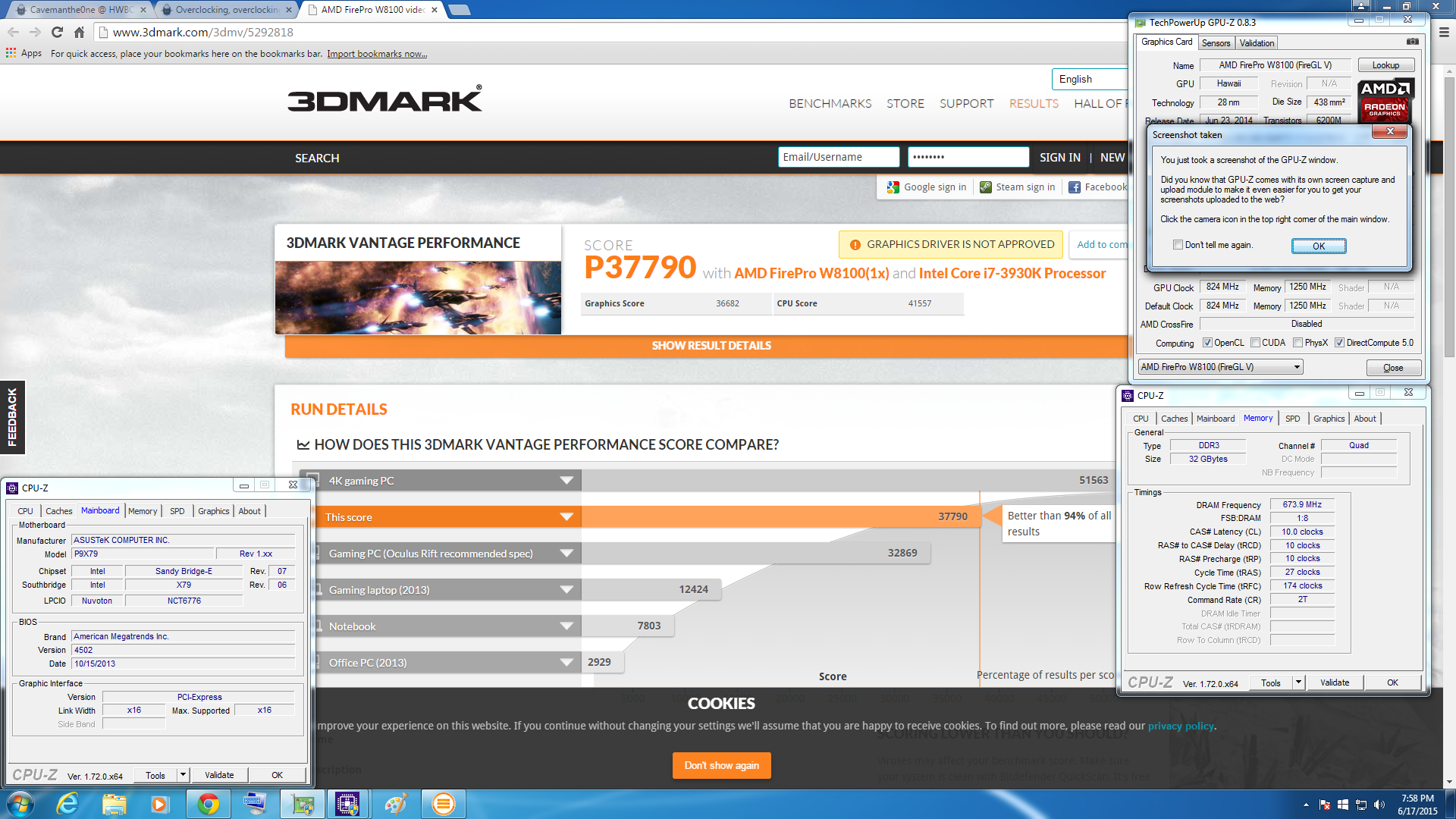The width and height of the screenshot is (1456, 819).
Task: Toggle the CUDA checkbox in GPU-Z
Action: 1255,343
